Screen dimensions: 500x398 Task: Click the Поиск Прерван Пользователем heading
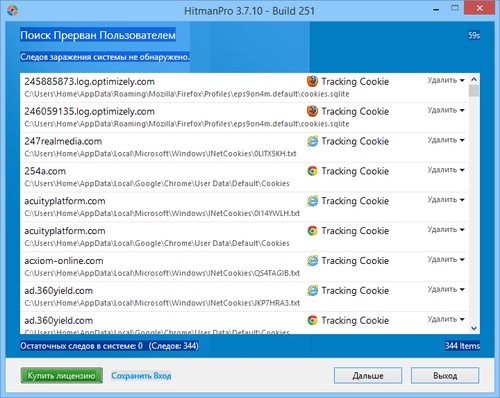(x=98, y=35)
